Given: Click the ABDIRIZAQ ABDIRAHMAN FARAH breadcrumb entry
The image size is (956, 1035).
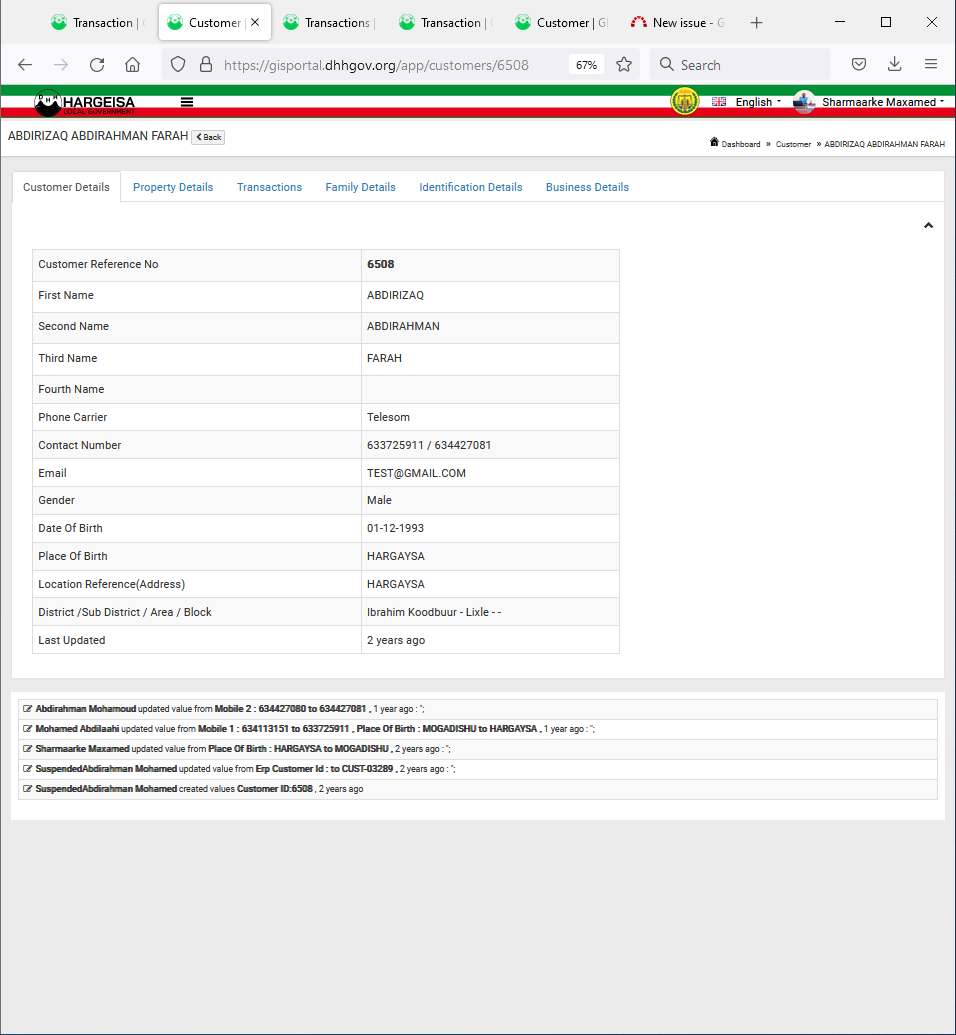Looking at the screenshot, I should click(x=884, y=144).
